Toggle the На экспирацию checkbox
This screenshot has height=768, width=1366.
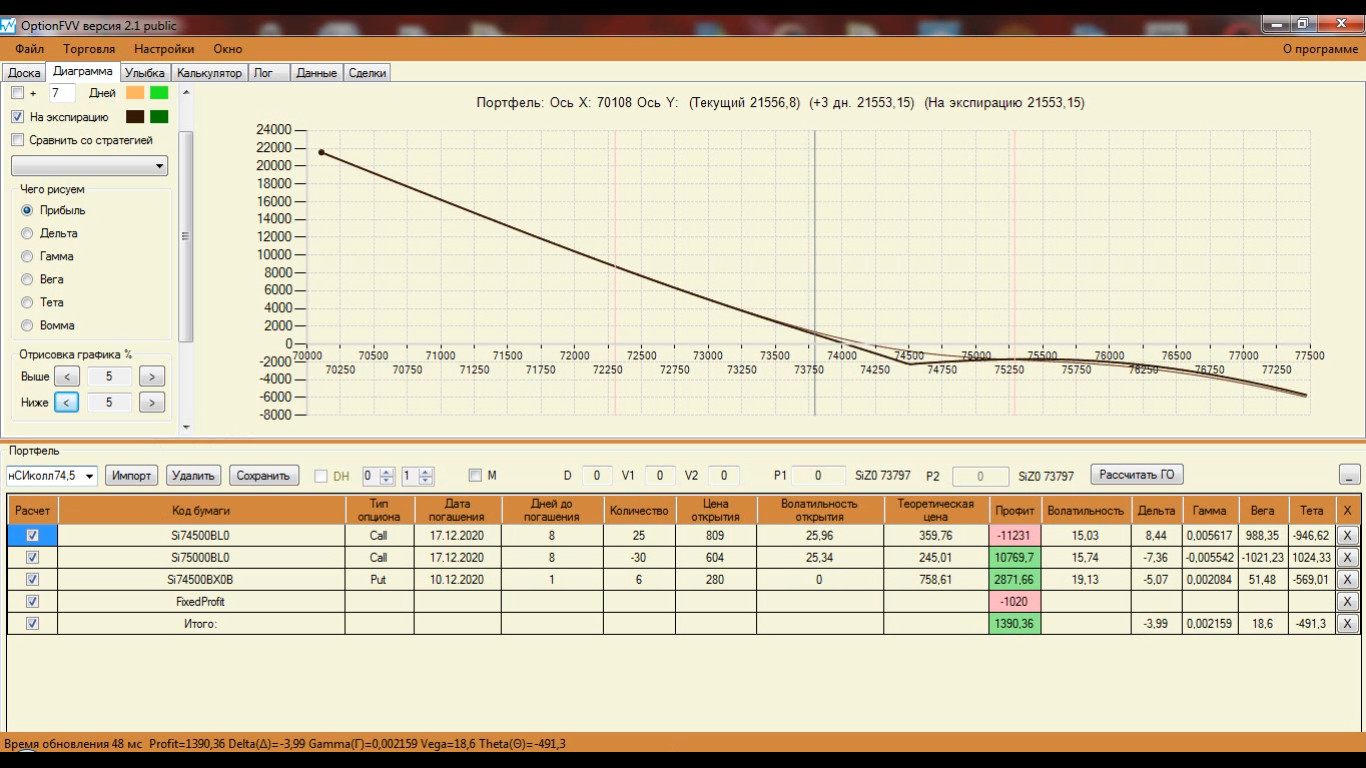click(17, 117)
